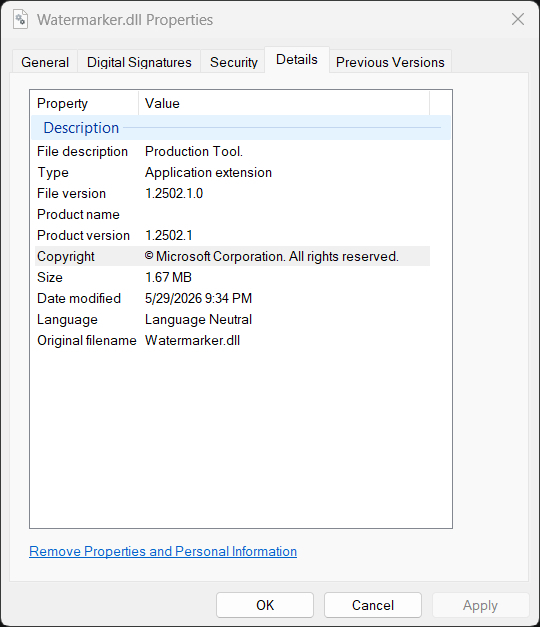Confirm with the OK button
The width and height of the screenshot is (540, 627).
[265, 605]
